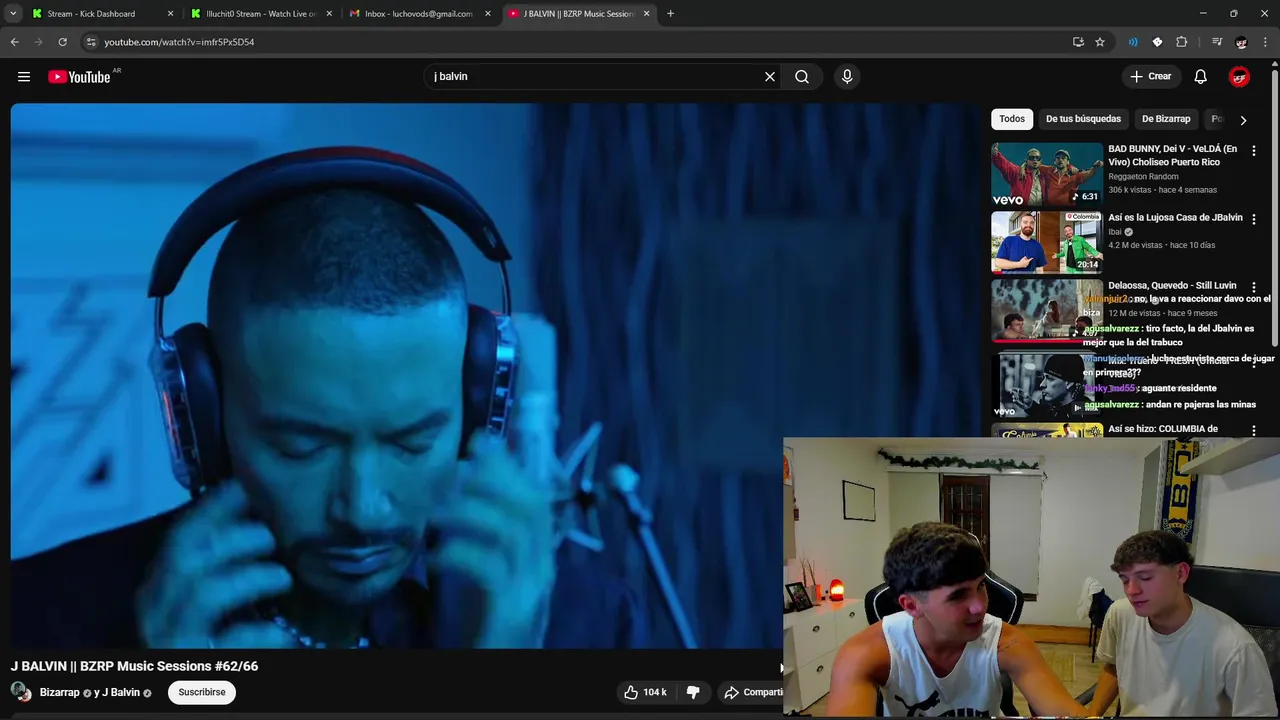Run the search with magnifier button

coord(802,76)
